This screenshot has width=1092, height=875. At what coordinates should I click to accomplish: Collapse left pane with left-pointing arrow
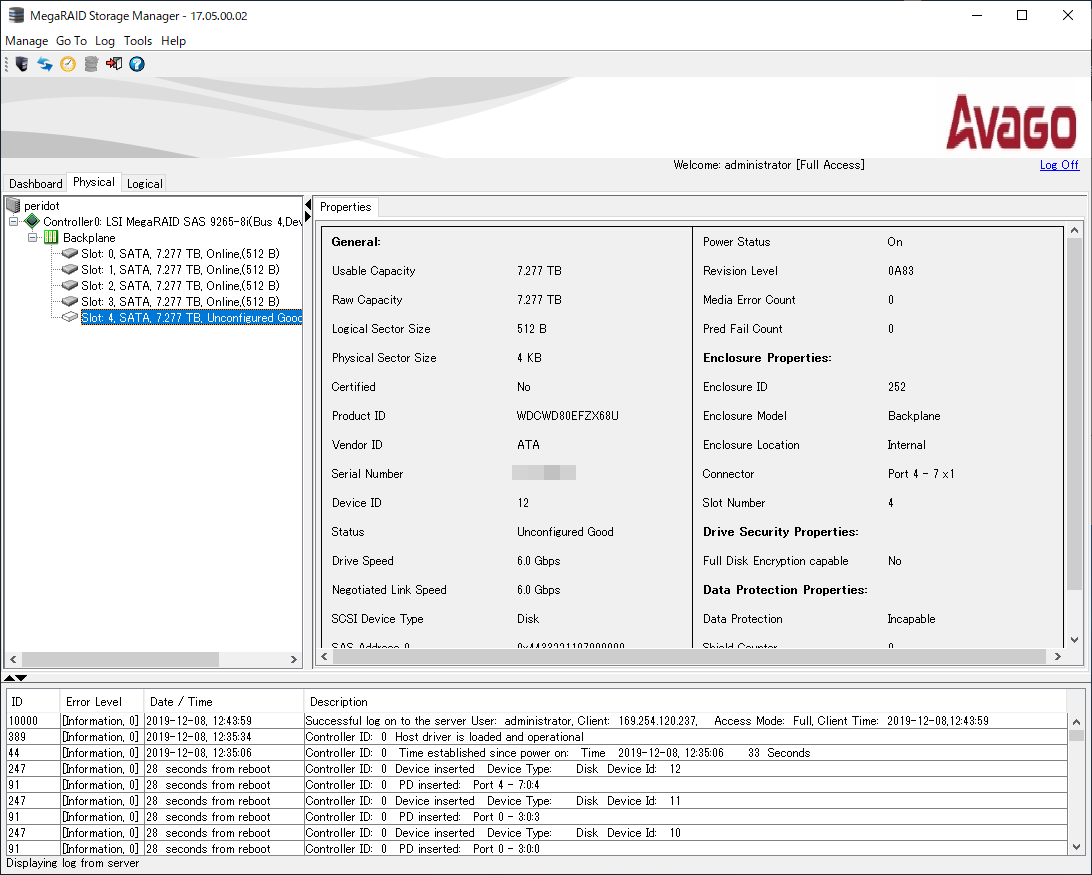tap(308, 204)
